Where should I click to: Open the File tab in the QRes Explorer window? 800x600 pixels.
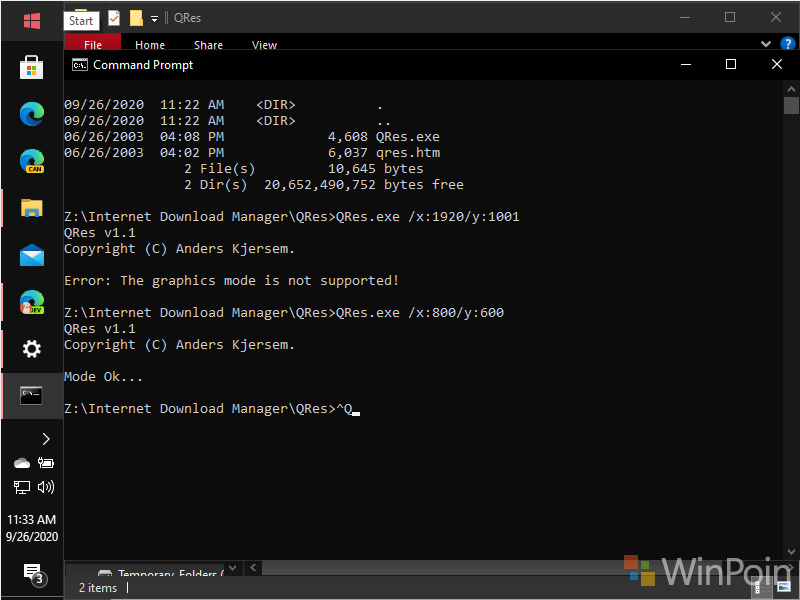tap(93, 44)
